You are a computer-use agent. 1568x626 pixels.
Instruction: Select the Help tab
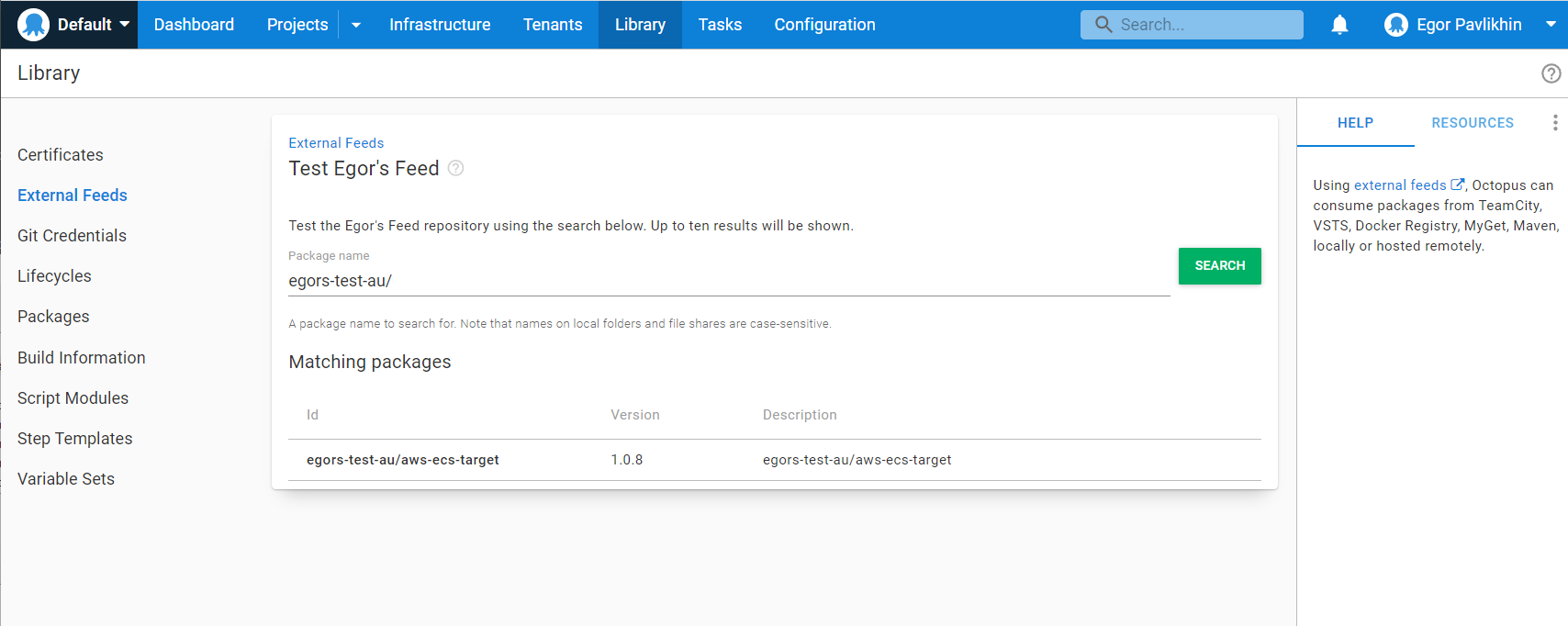pos(1355,123)
